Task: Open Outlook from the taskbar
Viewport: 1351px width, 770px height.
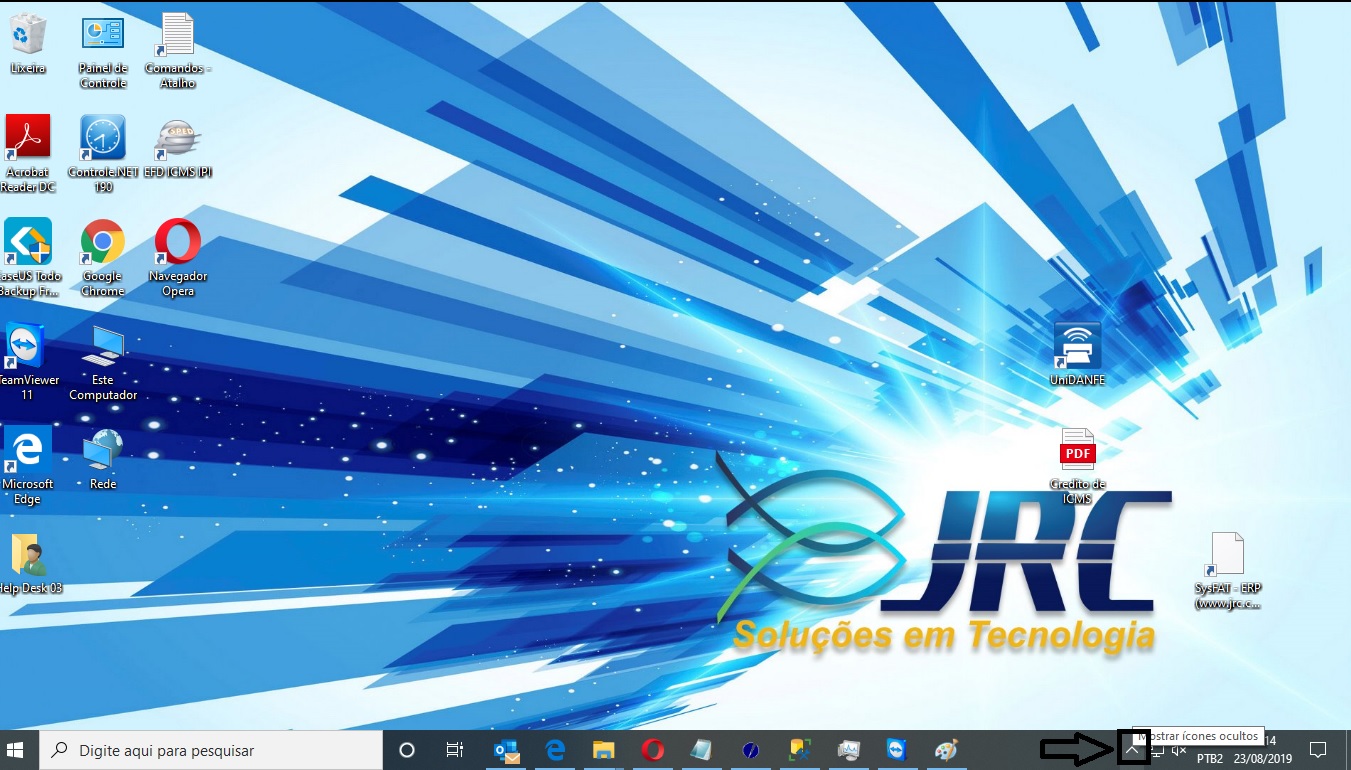Action: (507, 750)
